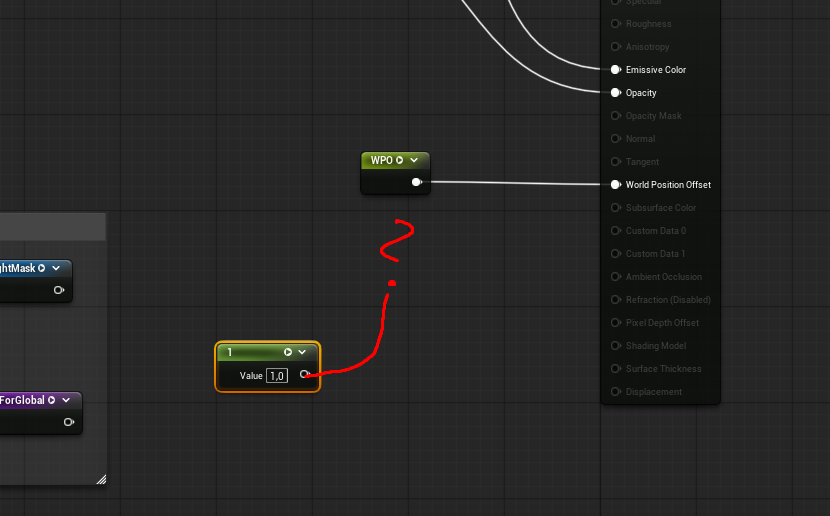Click the Ambient Occlusion input pin

click(x=616, y=277)
